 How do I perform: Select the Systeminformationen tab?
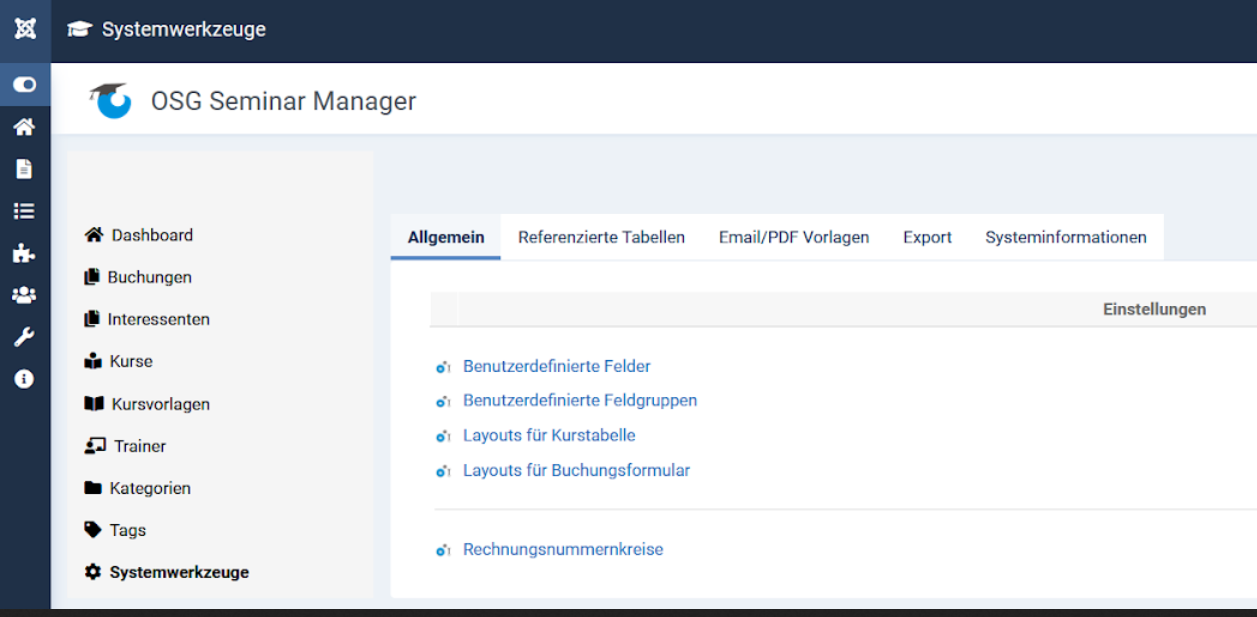[x=1065, y=238]
